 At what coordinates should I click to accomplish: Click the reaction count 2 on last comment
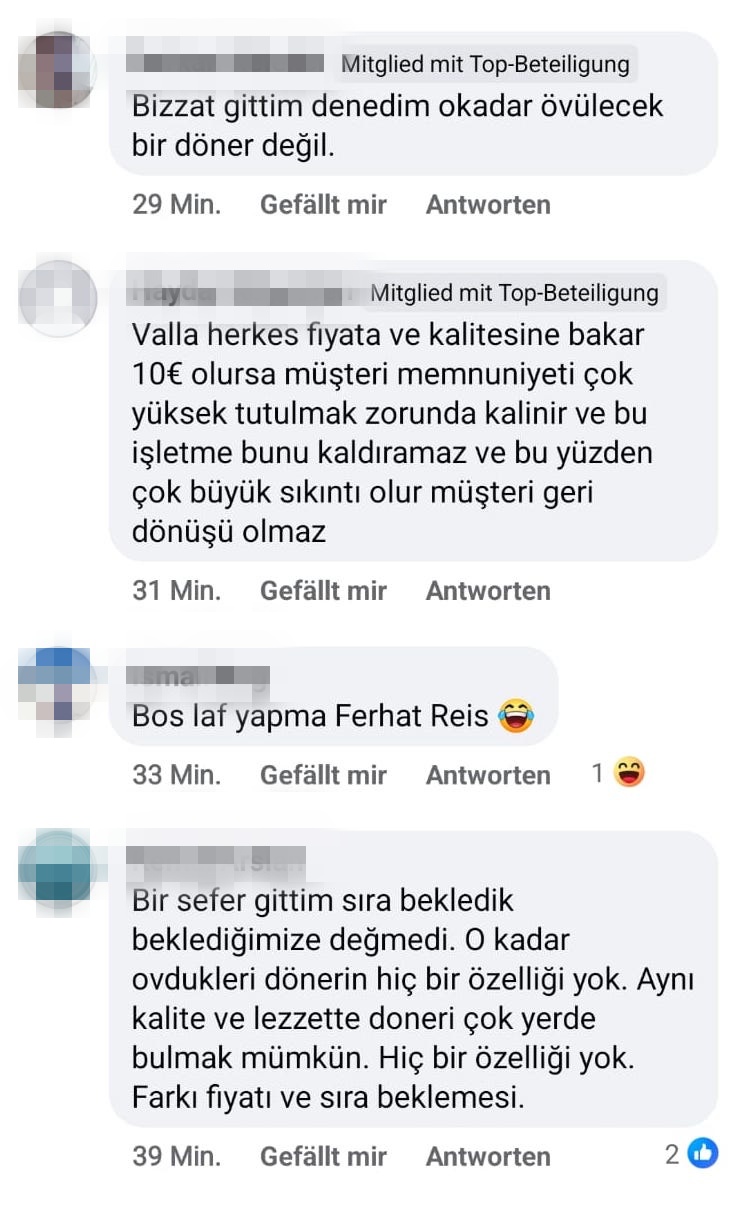pos(672,1155)
